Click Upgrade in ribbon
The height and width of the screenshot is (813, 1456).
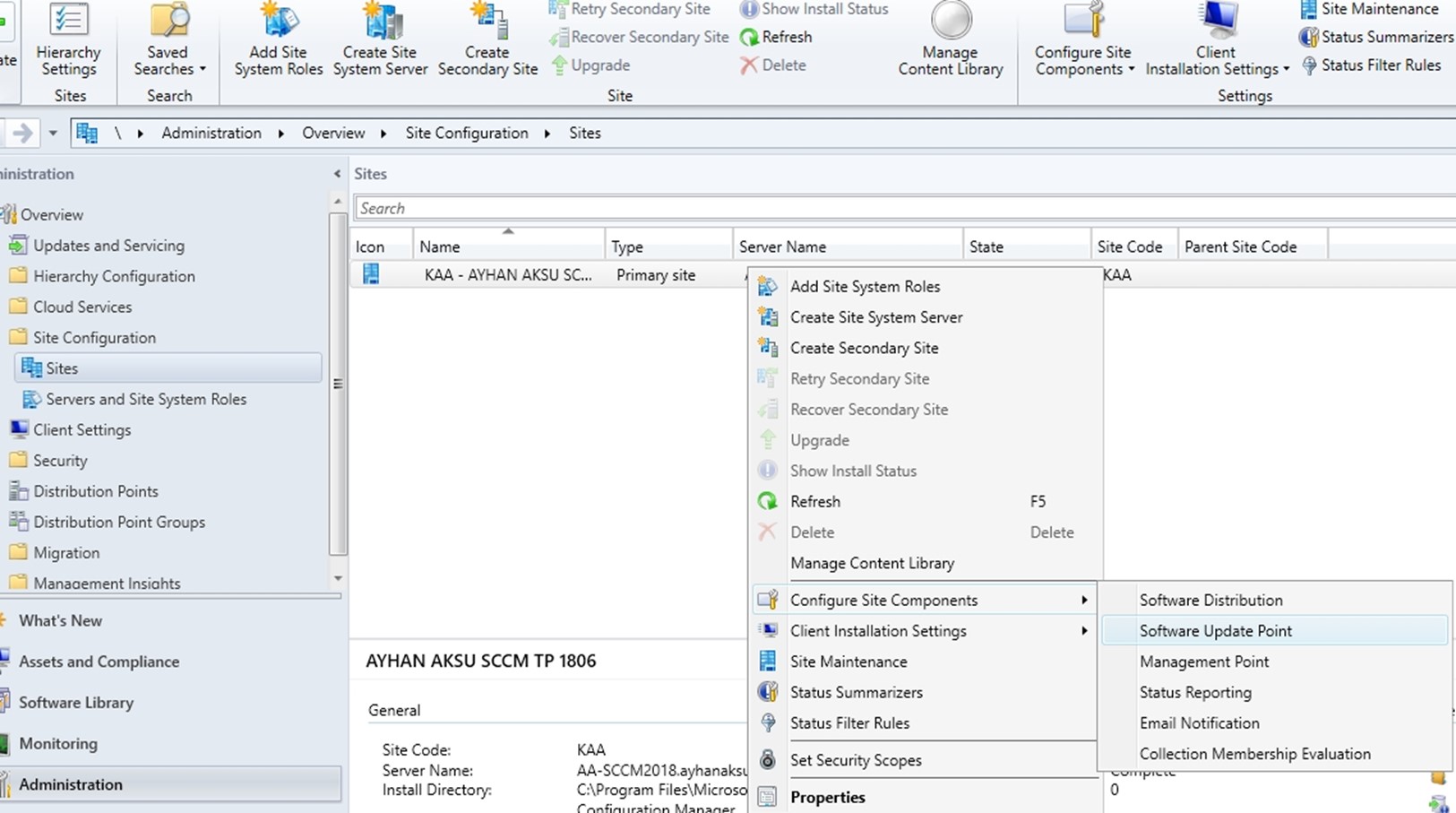point(590,65)
